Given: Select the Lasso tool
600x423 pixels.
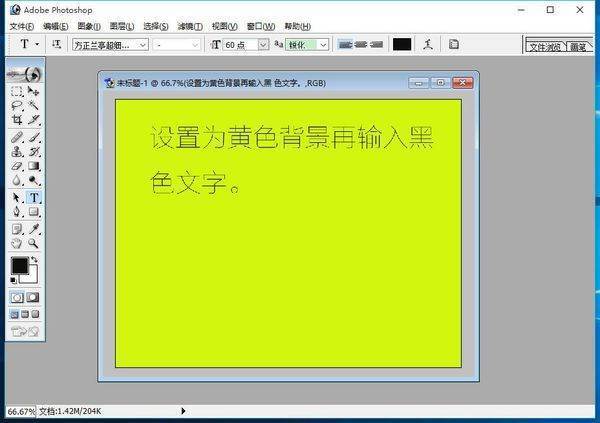Looking at the screenshot, I should [17, 106].
